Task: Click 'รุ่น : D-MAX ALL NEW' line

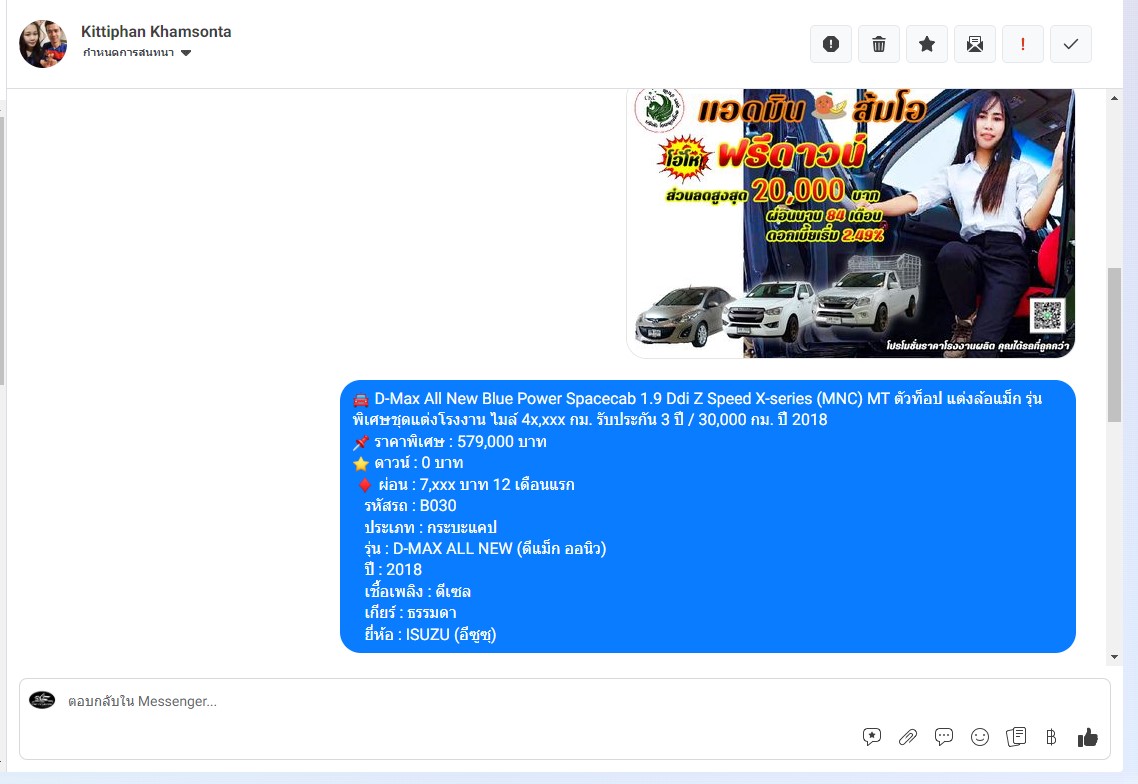Action: (485, 548)
